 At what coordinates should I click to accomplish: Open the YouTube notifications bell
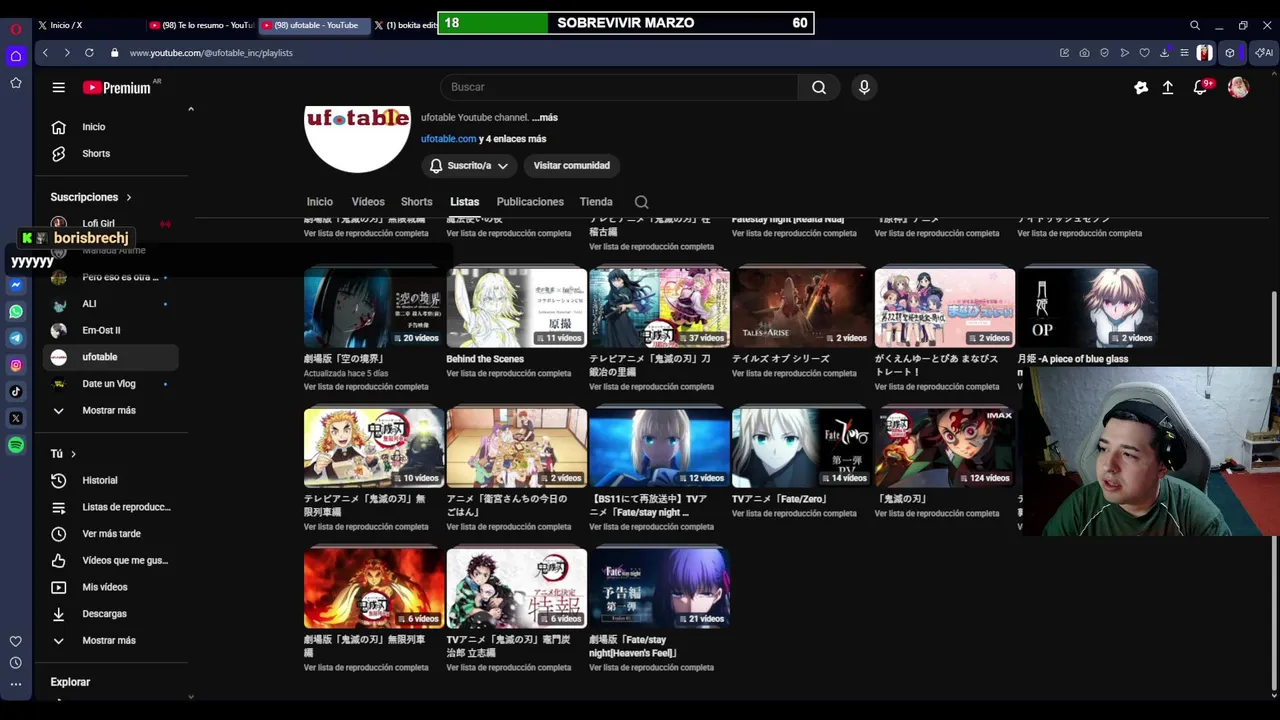(1201, 88)
